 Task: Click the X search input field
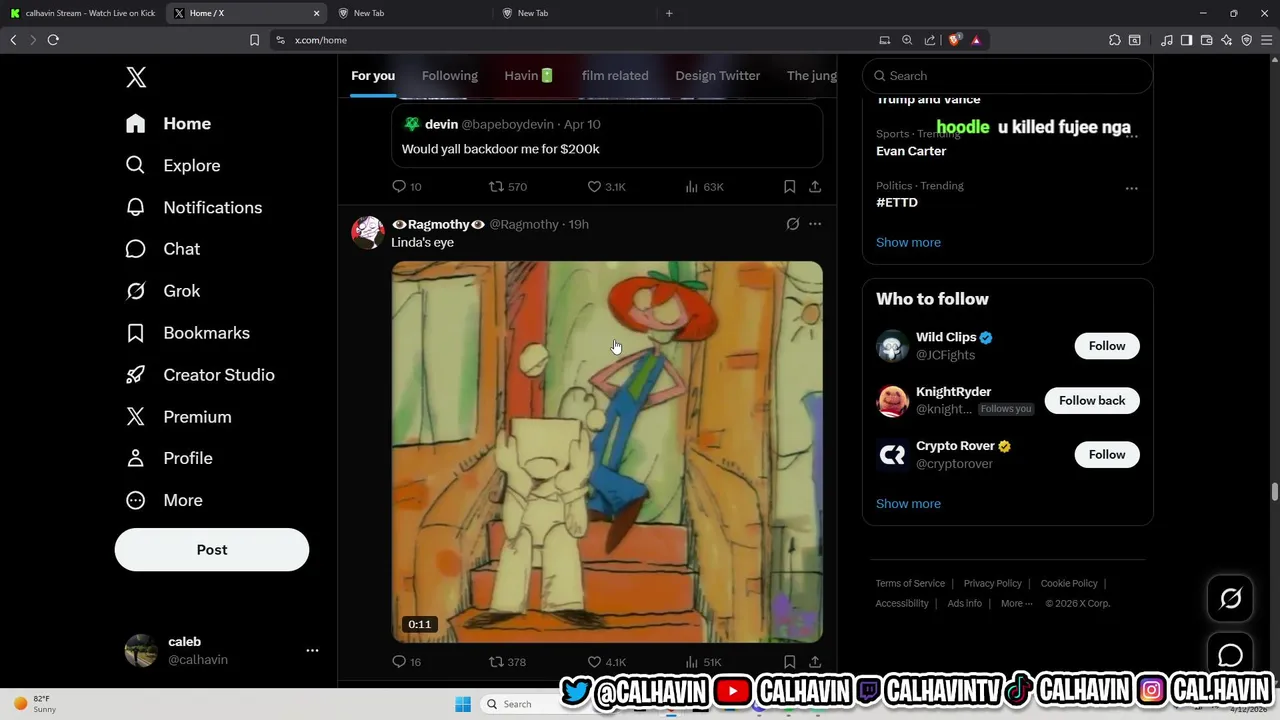click(1008, 76)
